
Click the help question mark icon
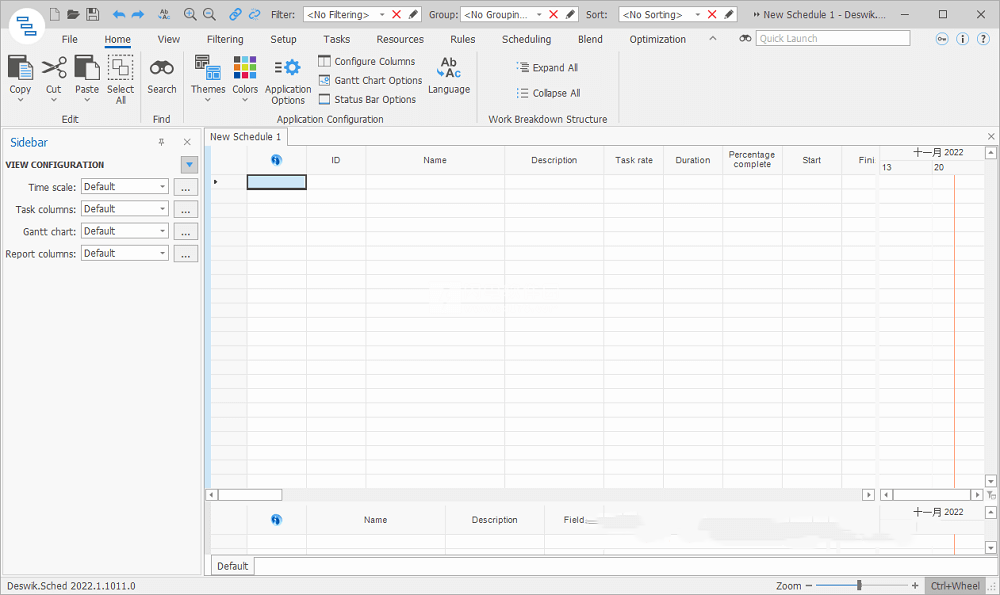(x=983, y=39)
